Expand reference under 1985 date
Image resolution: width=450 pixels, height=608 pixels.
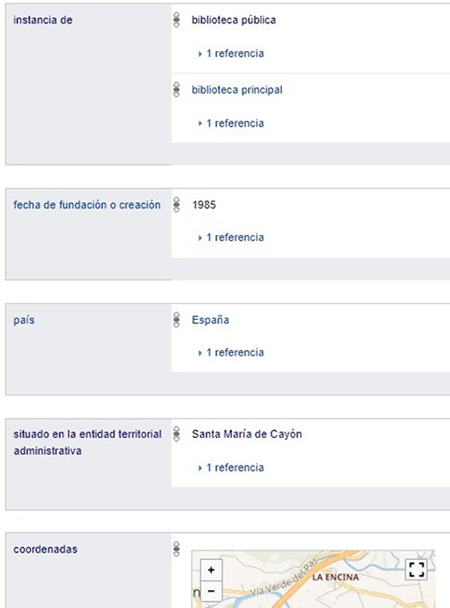click(x=231, y=237)
